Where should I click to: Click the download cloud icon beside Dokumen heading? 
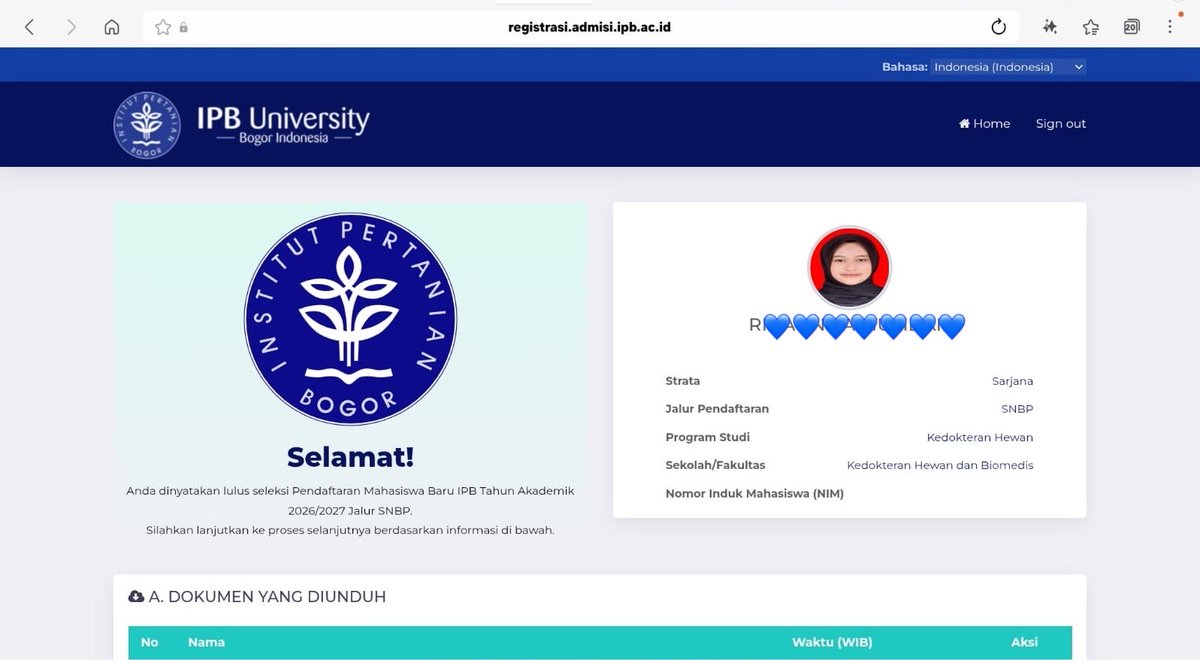click(x=136, y=597)
